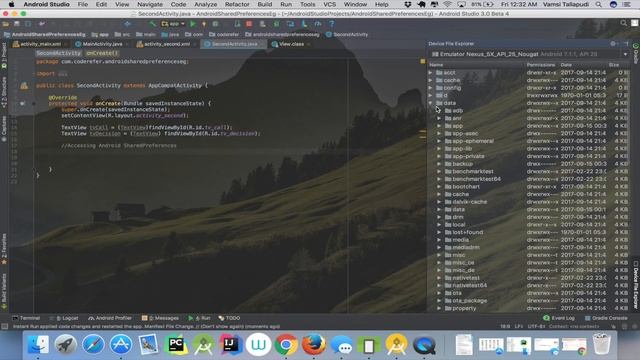Open Finder from the Dock
The width and height of the screenshot is (640, 360).
(x=38, y=345)
